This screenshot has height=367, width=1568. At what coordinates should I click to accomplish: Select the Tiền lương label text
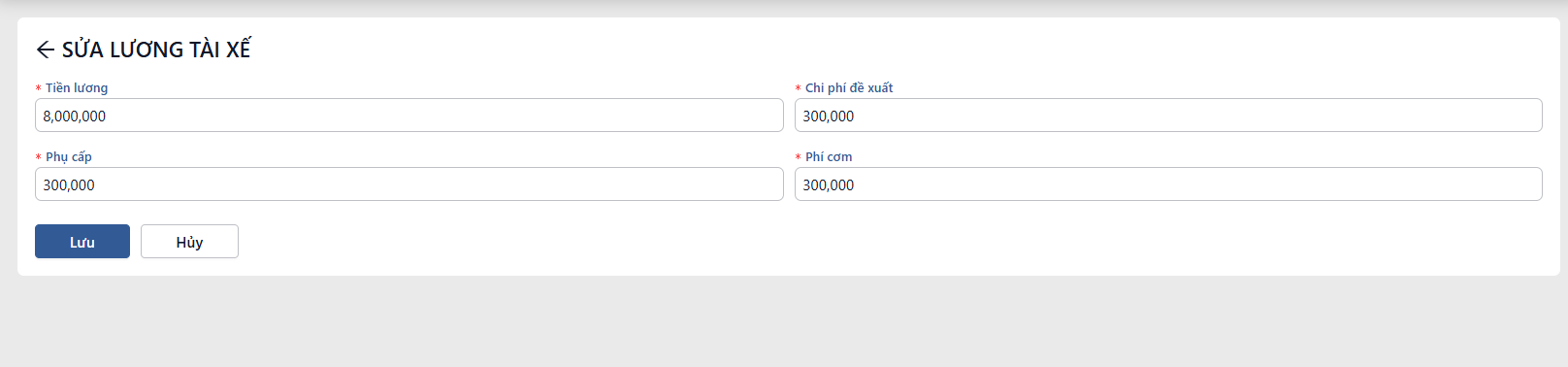pos(77,87)
